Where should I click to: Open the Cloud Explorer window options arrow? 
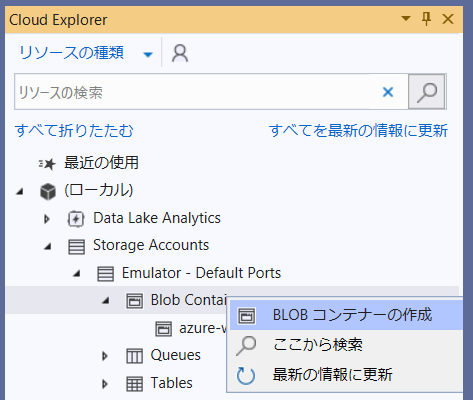coord(406,18)
